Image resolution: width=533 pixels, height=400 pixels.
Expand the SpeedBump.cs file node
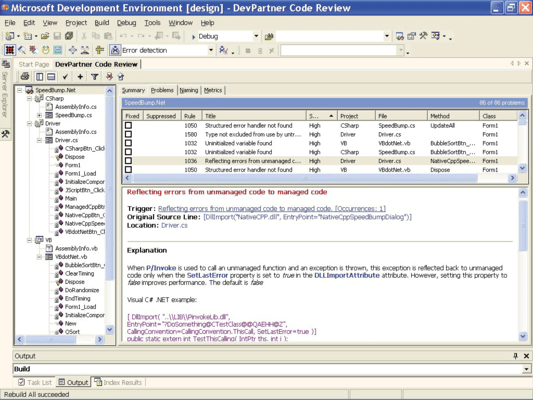coord(39,115)
